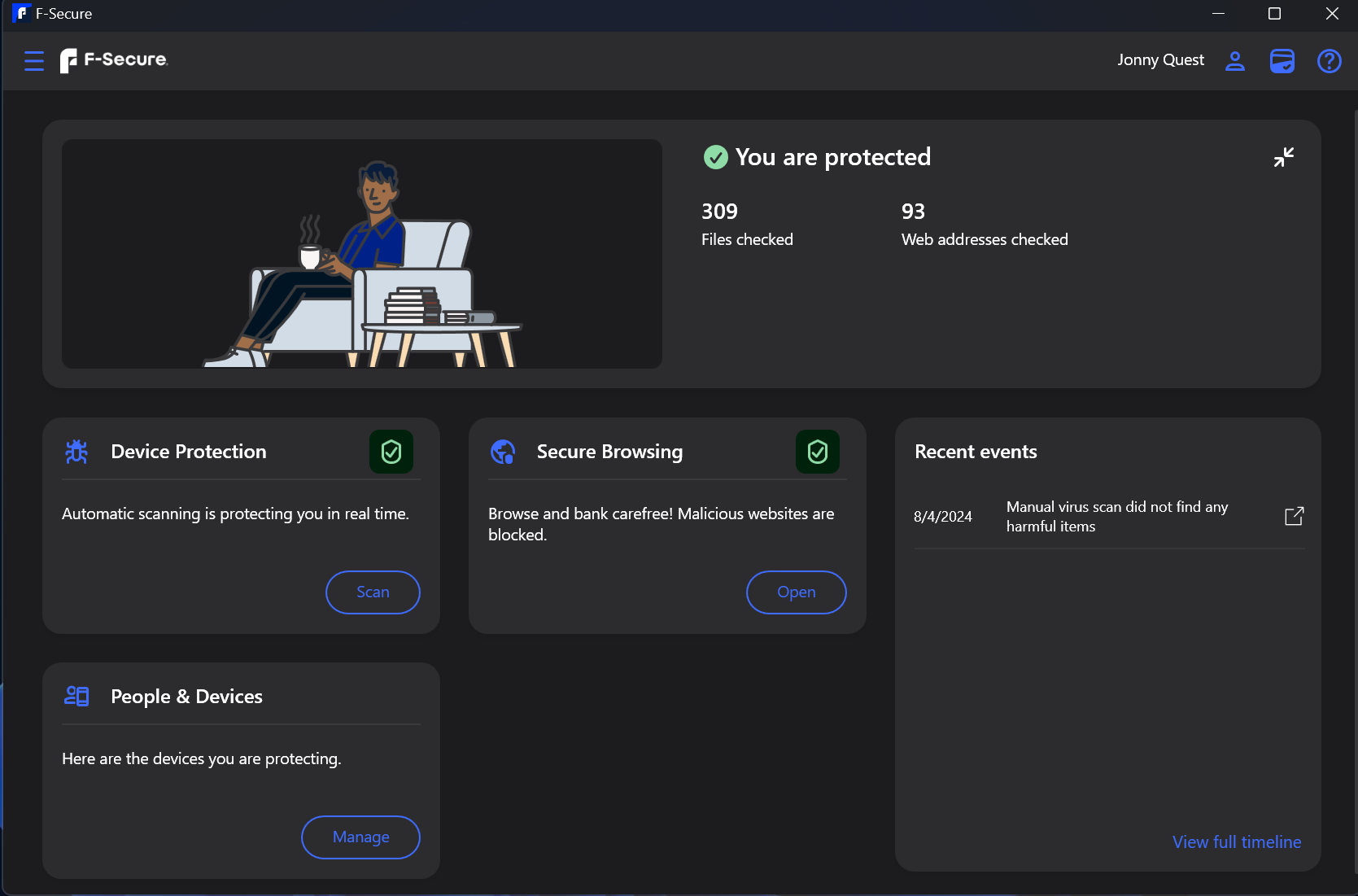The image size is (1358, 896).
Task: Click the 8/4/2024 event date
Action: 943,517
